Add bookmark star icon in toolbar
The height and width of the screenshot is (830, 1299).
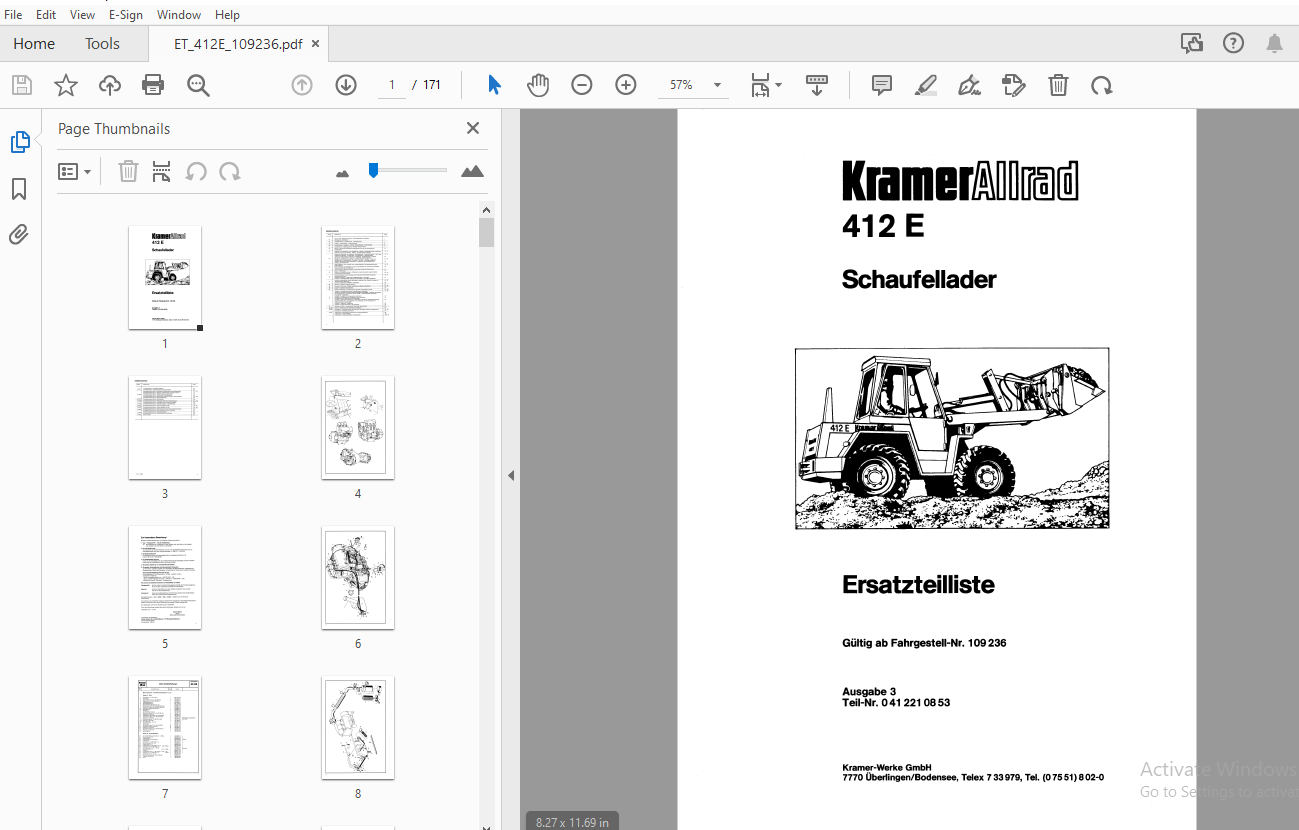66,86
